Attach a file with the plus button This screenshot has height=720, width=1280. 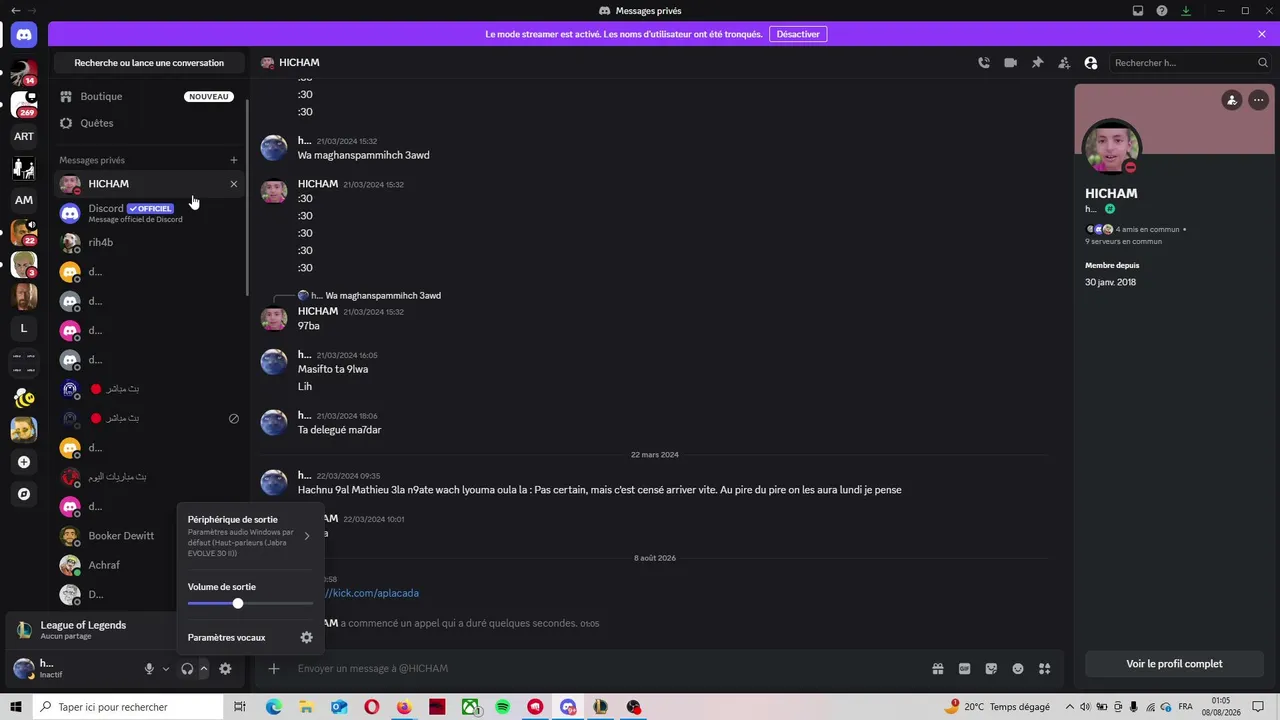274,669
